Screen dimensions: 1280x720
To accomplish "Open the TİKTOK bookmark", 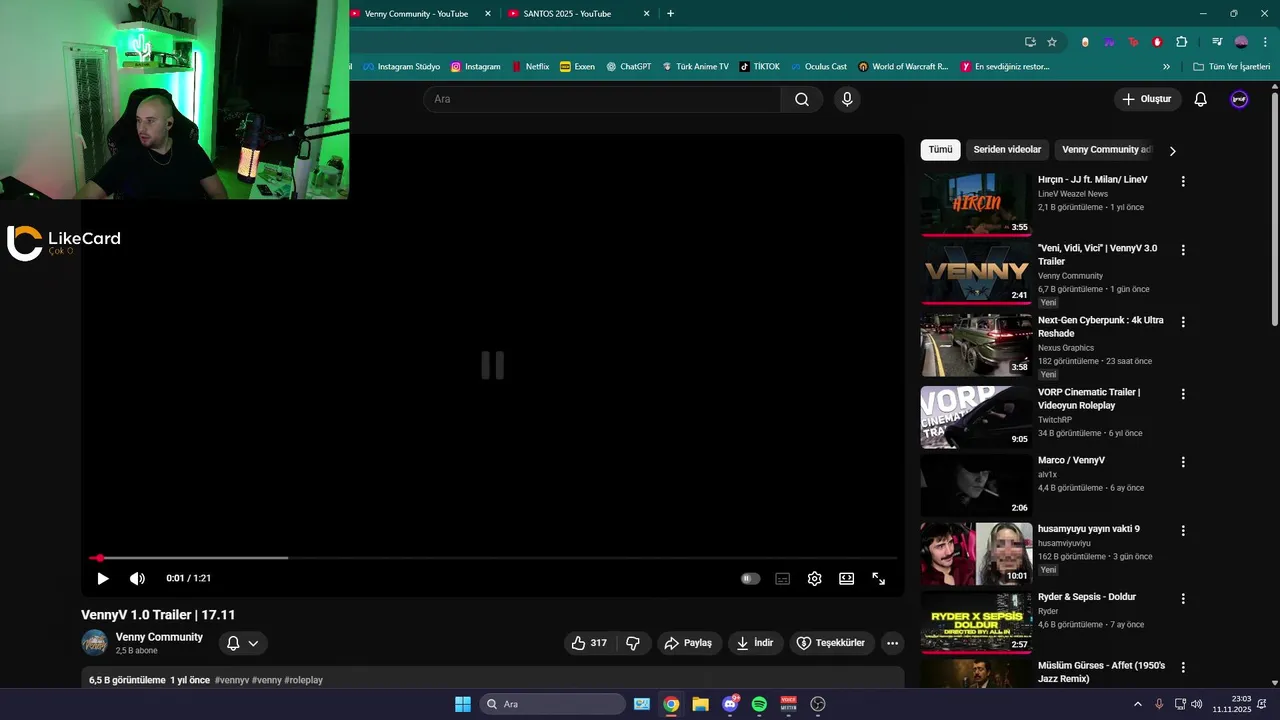I will [x=760, y=67].
